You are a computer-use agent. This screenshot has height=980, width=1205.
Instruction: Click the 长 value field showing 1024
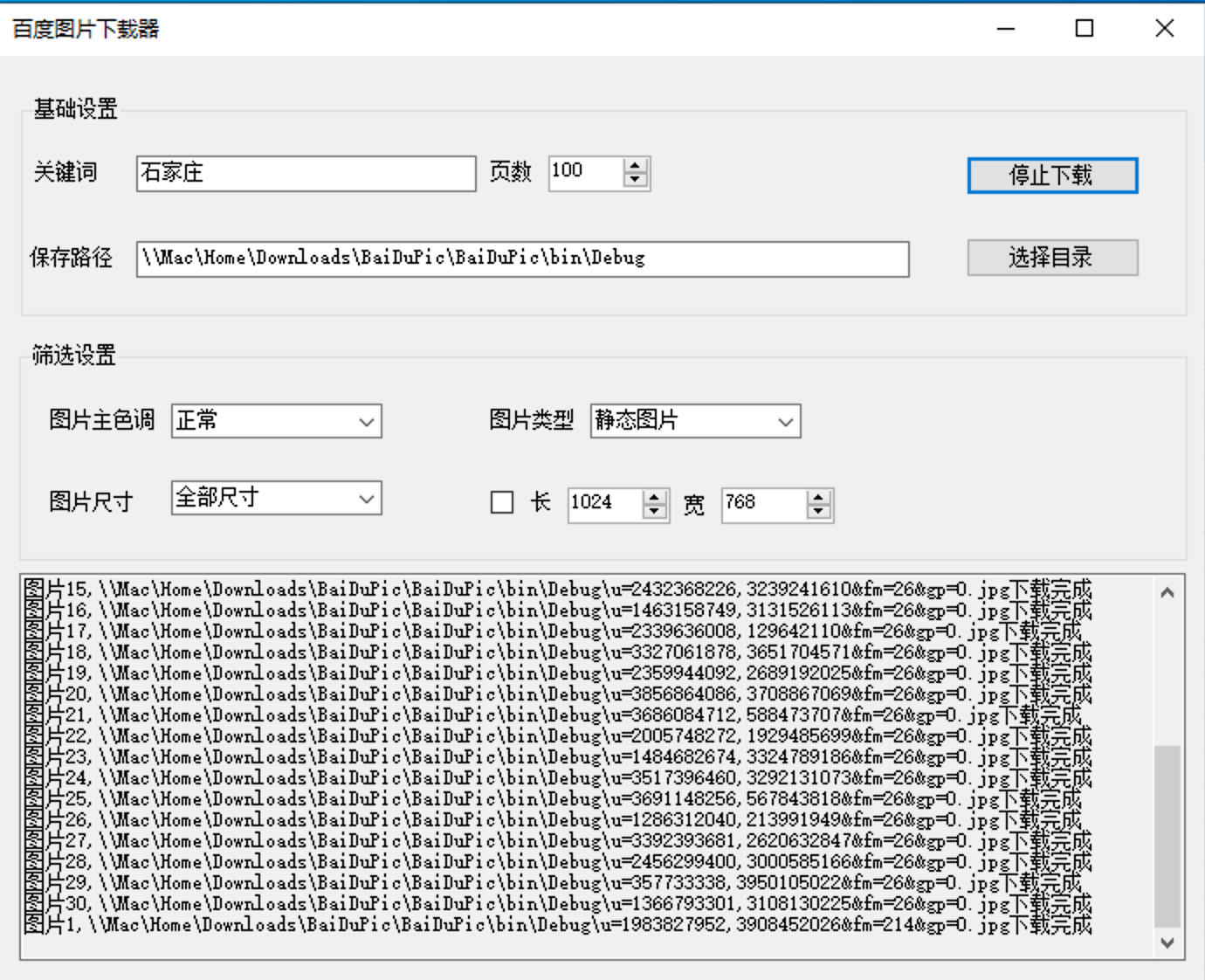click(606, 505)
